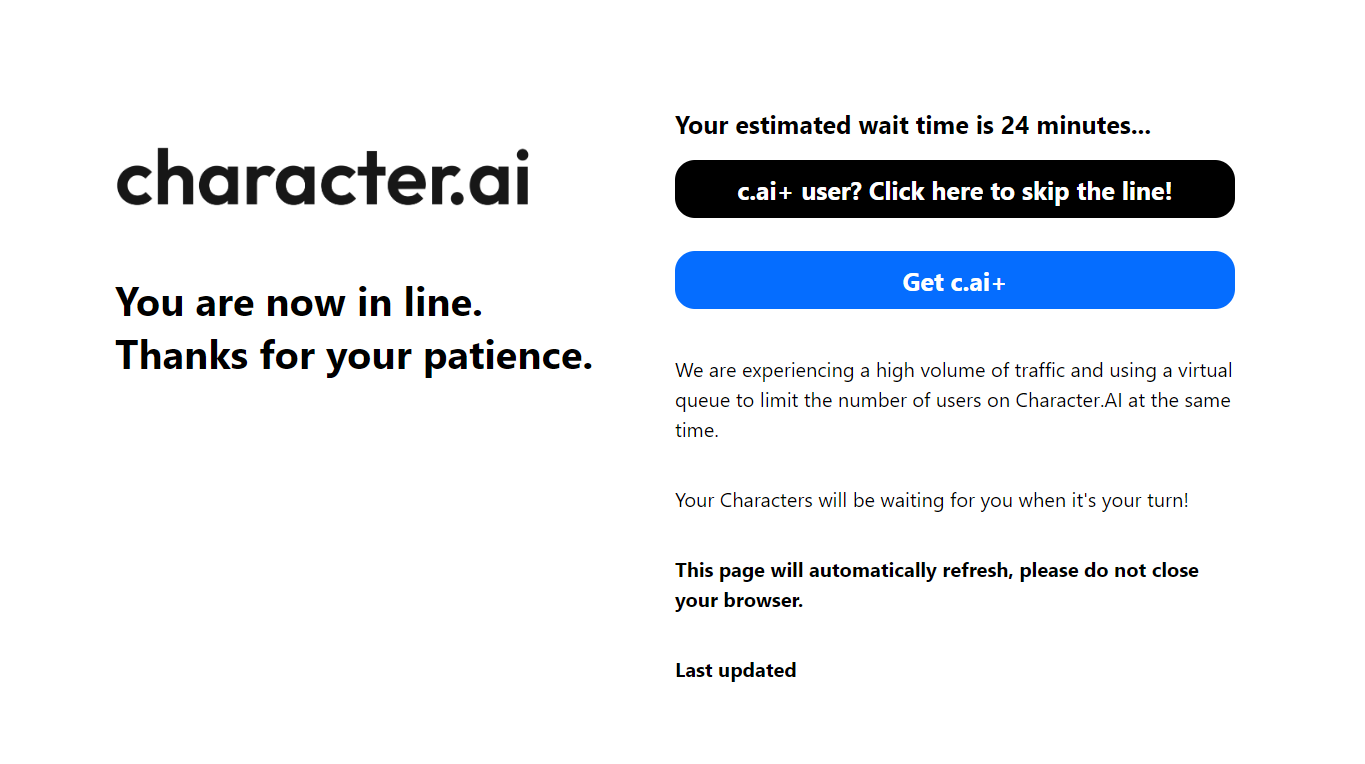Click the "Last updated" label
Viewport: 1365px width, 764px height.
pos(736,671)
